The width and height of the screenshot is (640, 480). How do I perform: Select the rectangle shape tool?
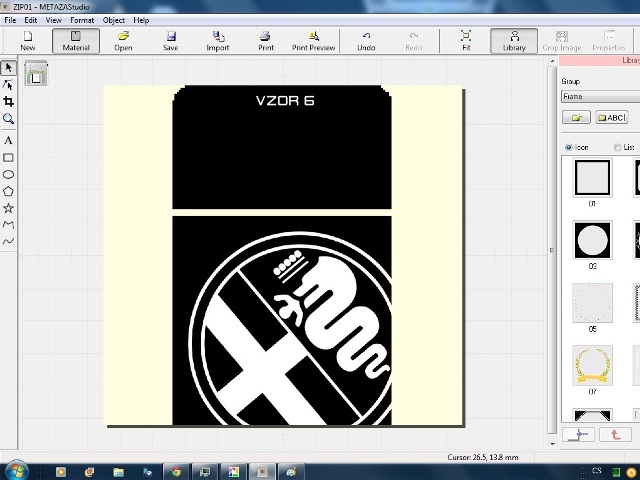pyautogui.click(x=8, y=158)
